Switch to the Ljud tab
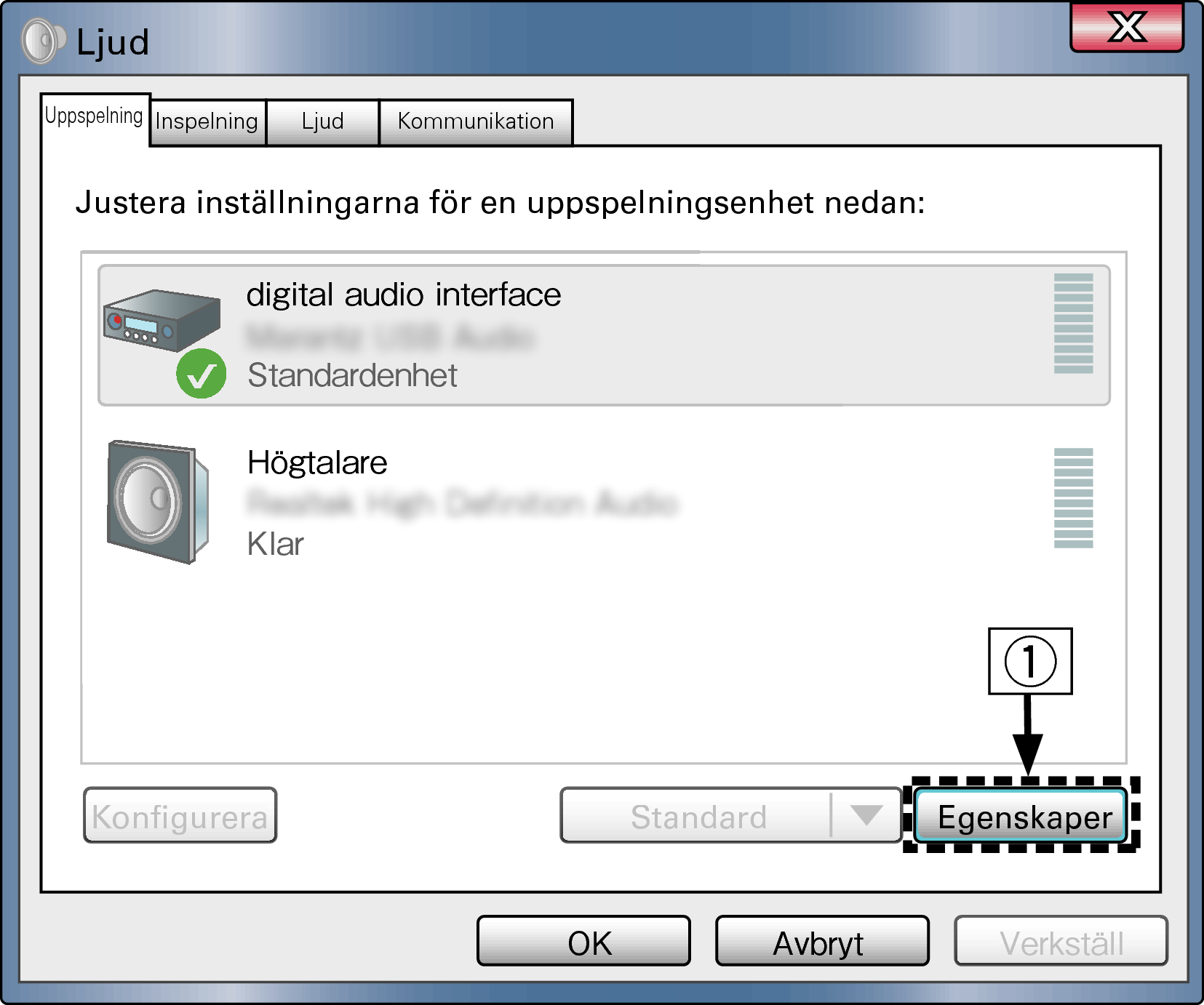The width and height of the screenshot is (1204, 1005). [x=322, y=121]
